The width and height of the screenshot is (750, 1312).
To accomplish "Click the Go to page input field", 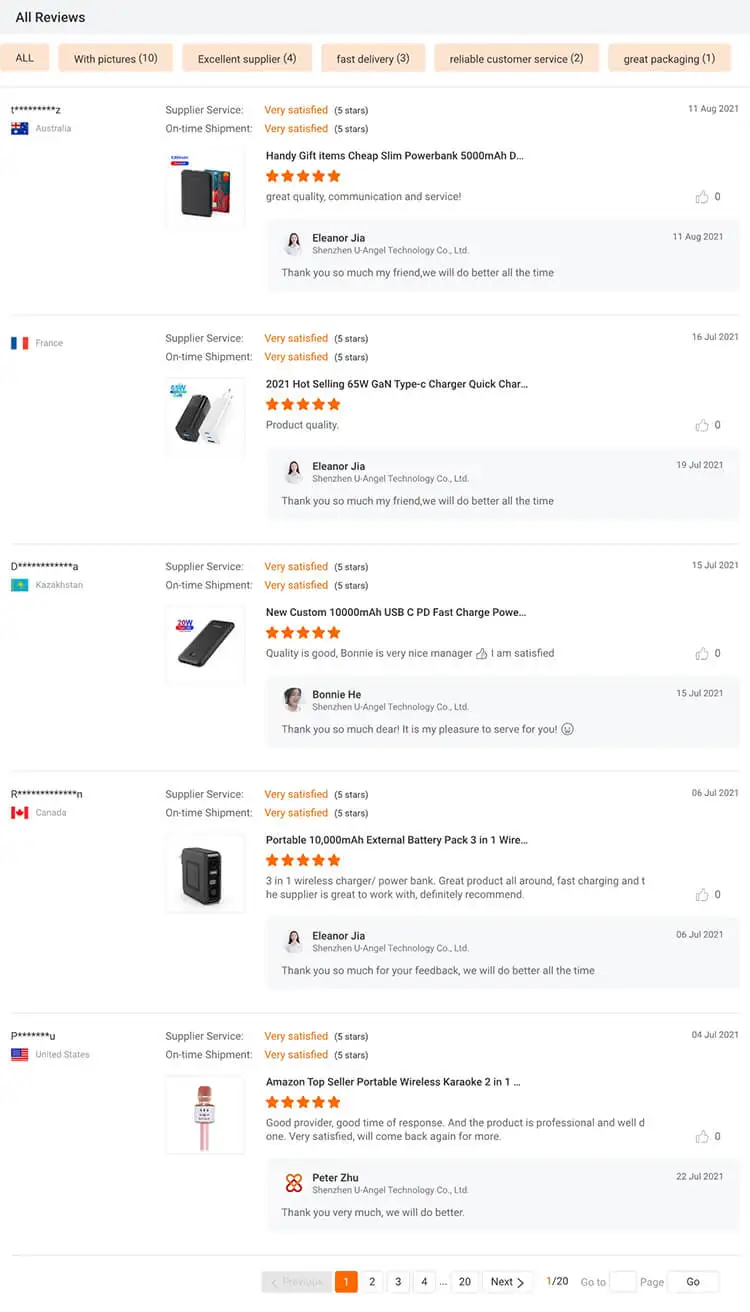I will 623,1282.
